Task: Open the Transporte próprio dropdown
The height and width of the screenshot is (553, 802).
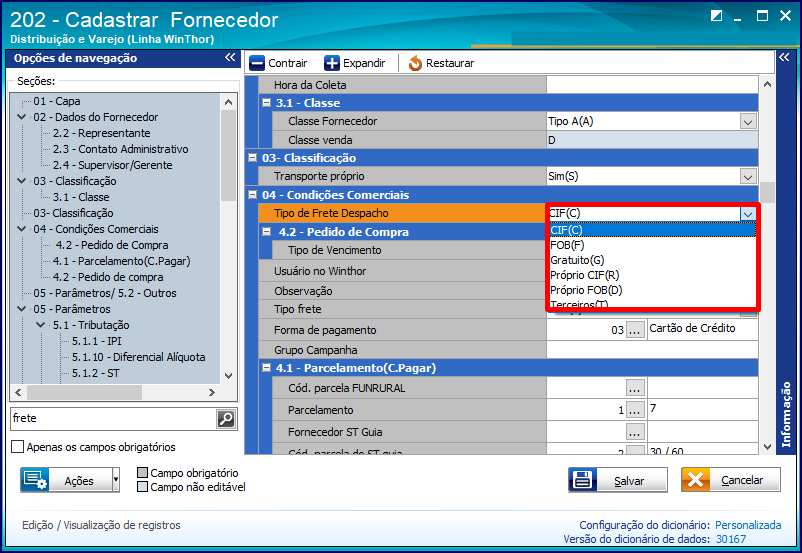Action: point(748,176)
